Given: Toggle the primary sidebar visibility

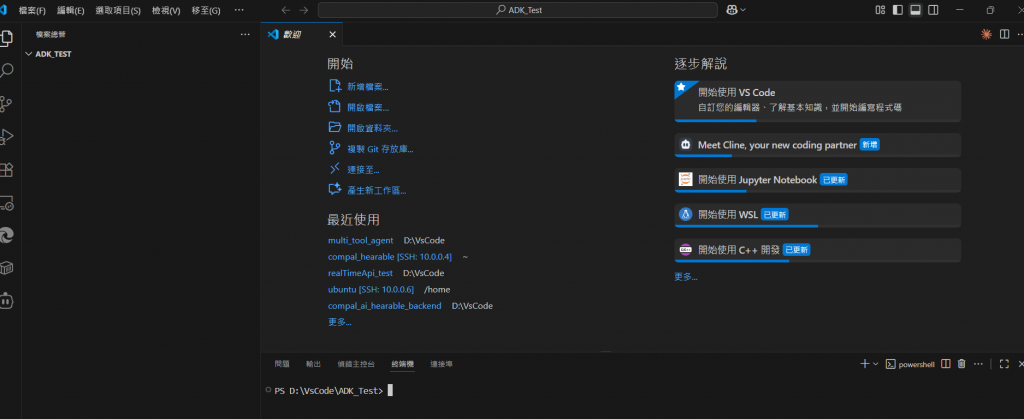Looking at the screenshot, I should [x=898, y=10].
